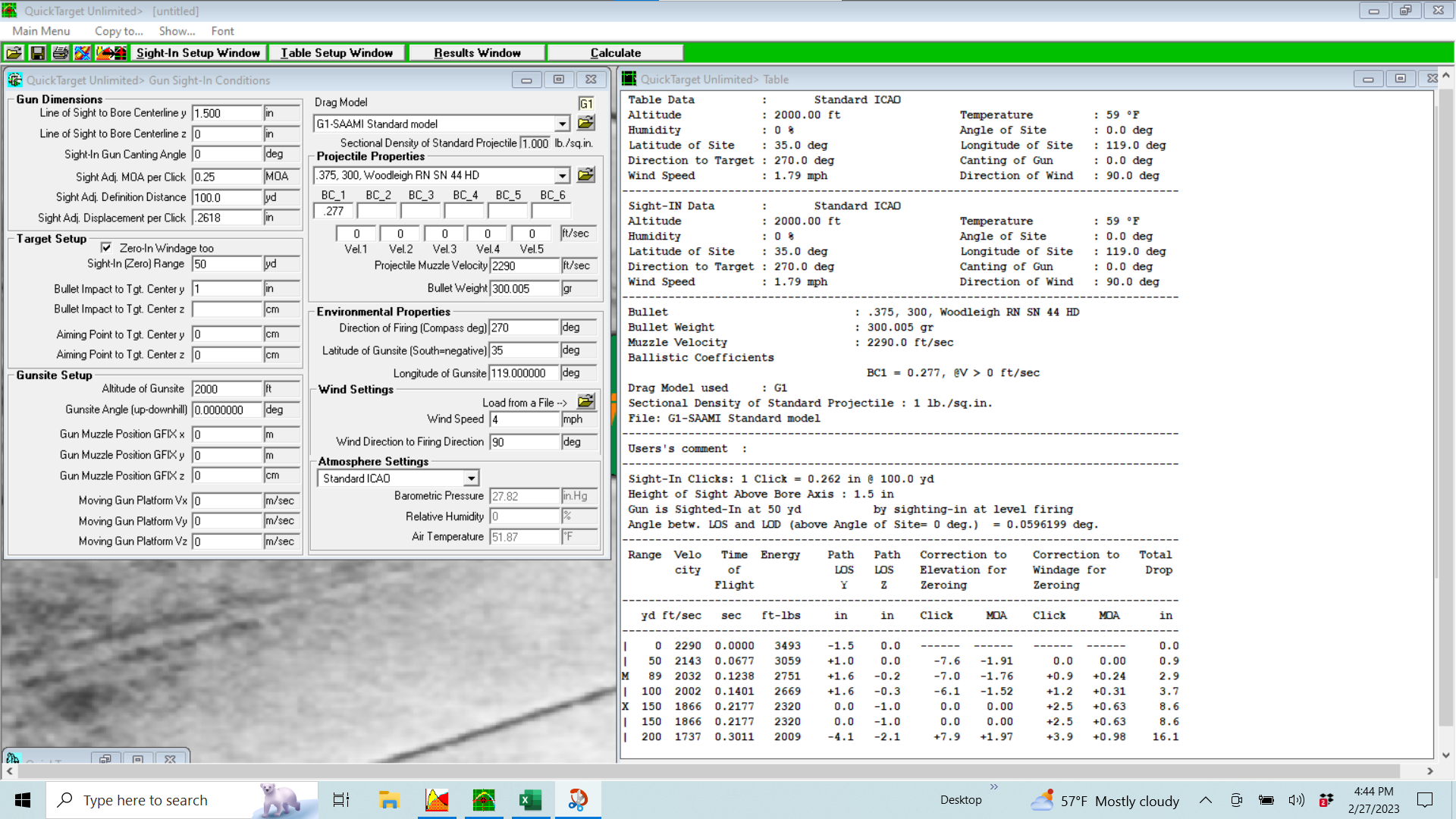Click the Sight Adj. Definition Distance field
The image size is (1456, 819).
click(227, 198)
